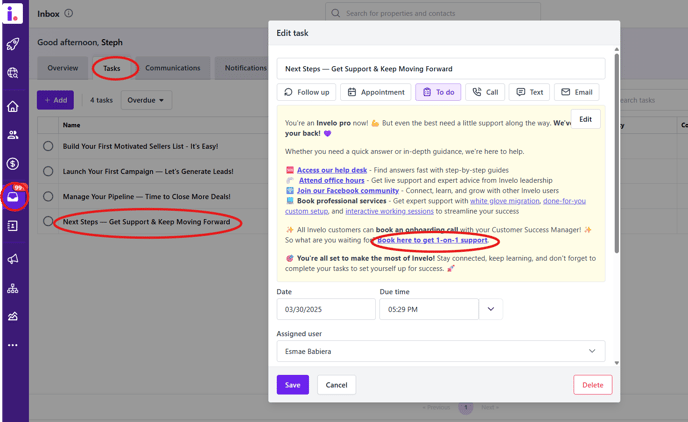Open the contacts people icon in the sidebar

[x=13, y=135]
